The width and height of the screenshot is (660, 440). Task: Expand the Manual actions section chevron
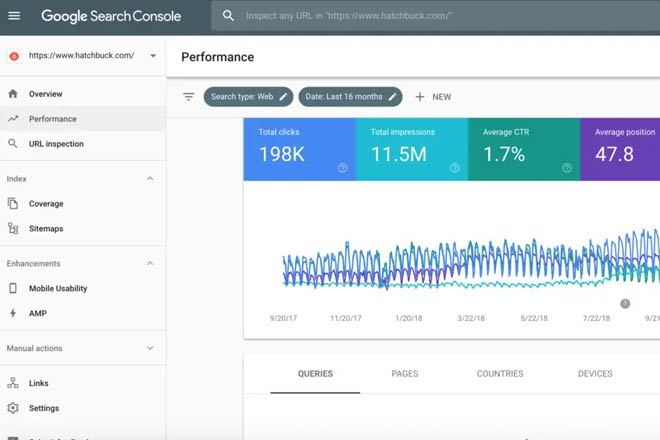point(150,348)
